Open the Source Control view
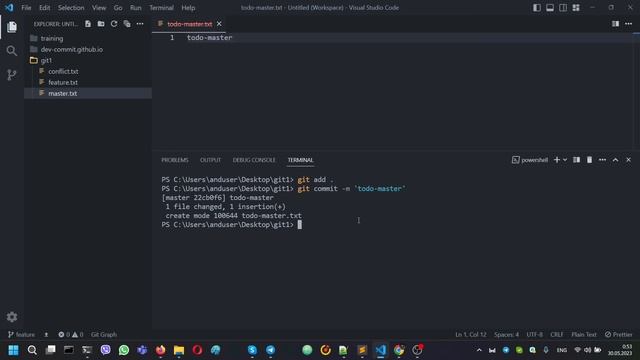The width and height of the screenshot is (640, 360). tap(12, 75)
